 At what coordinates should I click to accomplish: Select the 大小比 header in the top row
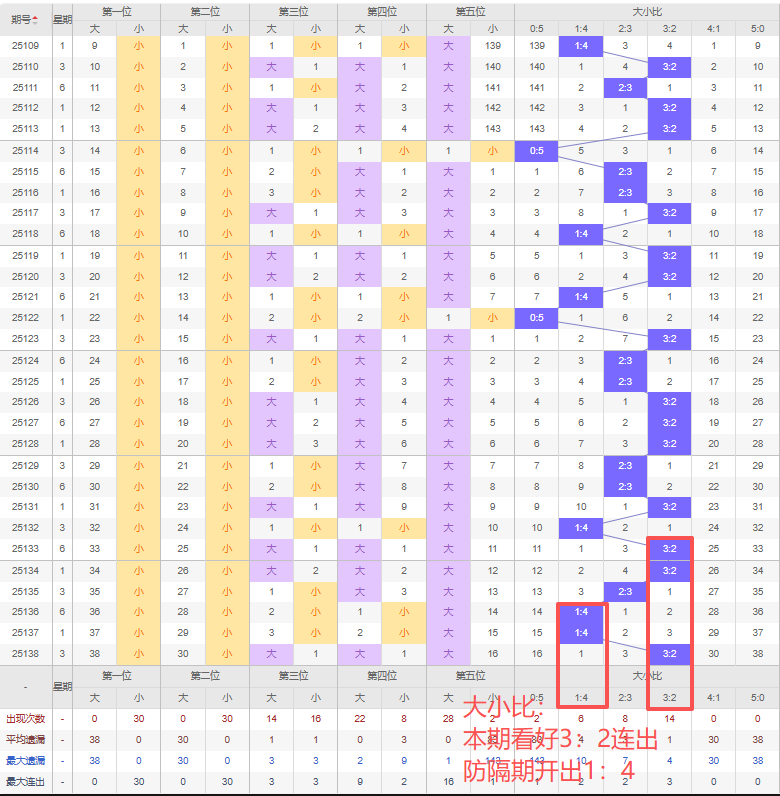pos(647,12)
